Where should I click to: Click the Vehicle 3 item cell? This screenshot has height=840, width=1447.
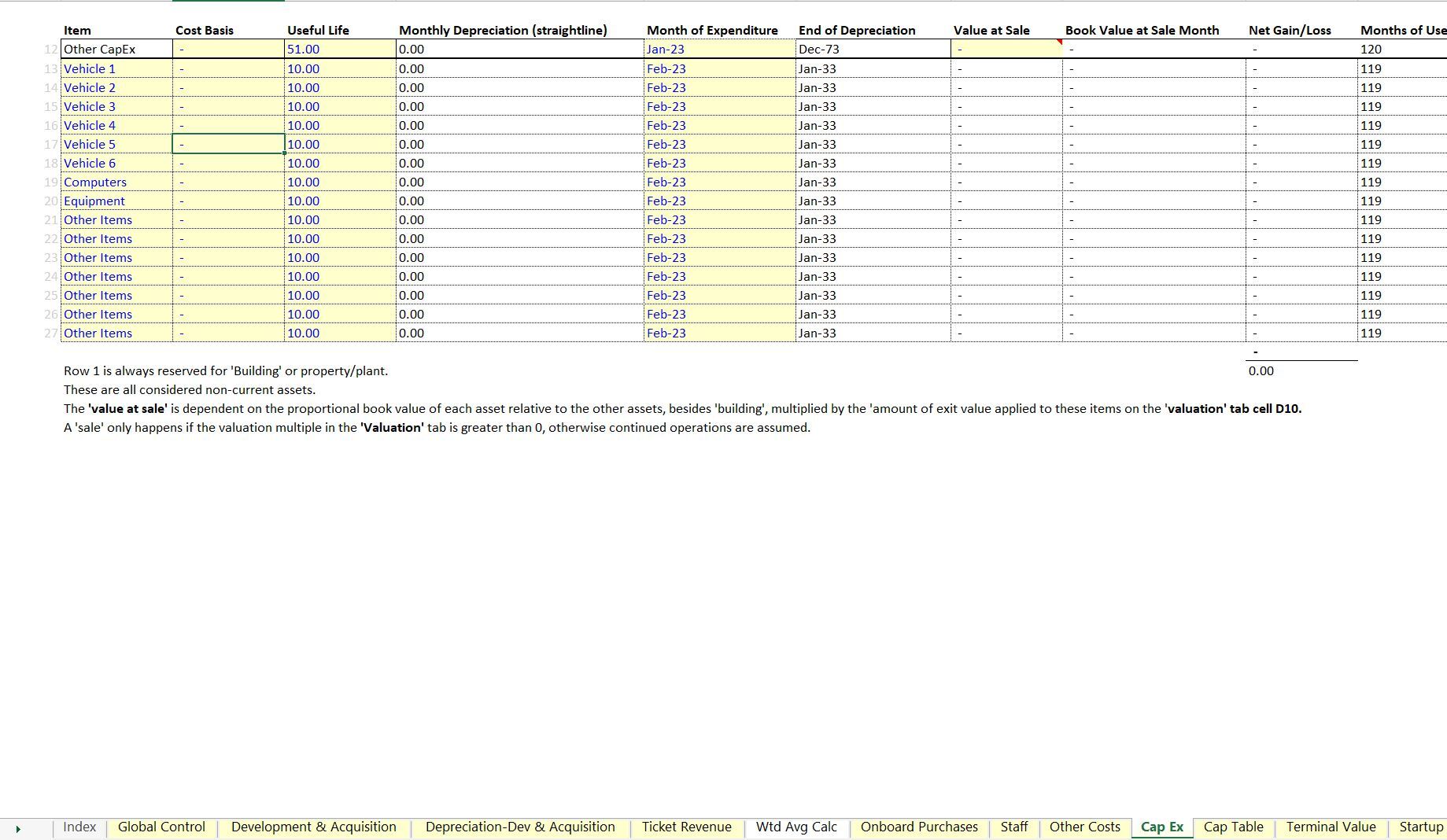(x=116, y=106)
